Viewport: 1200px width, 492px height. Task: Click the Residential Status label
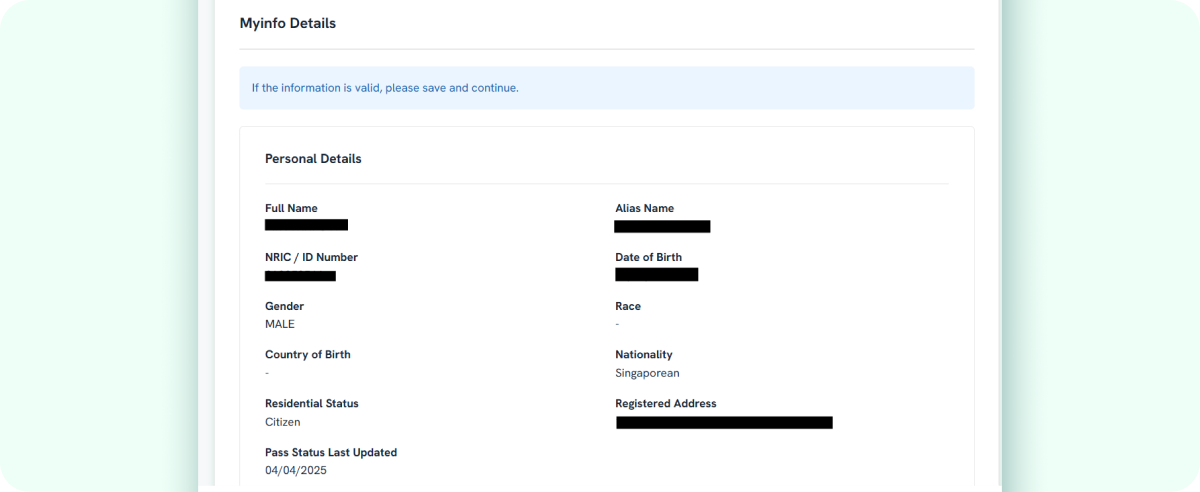pos(312,403)
